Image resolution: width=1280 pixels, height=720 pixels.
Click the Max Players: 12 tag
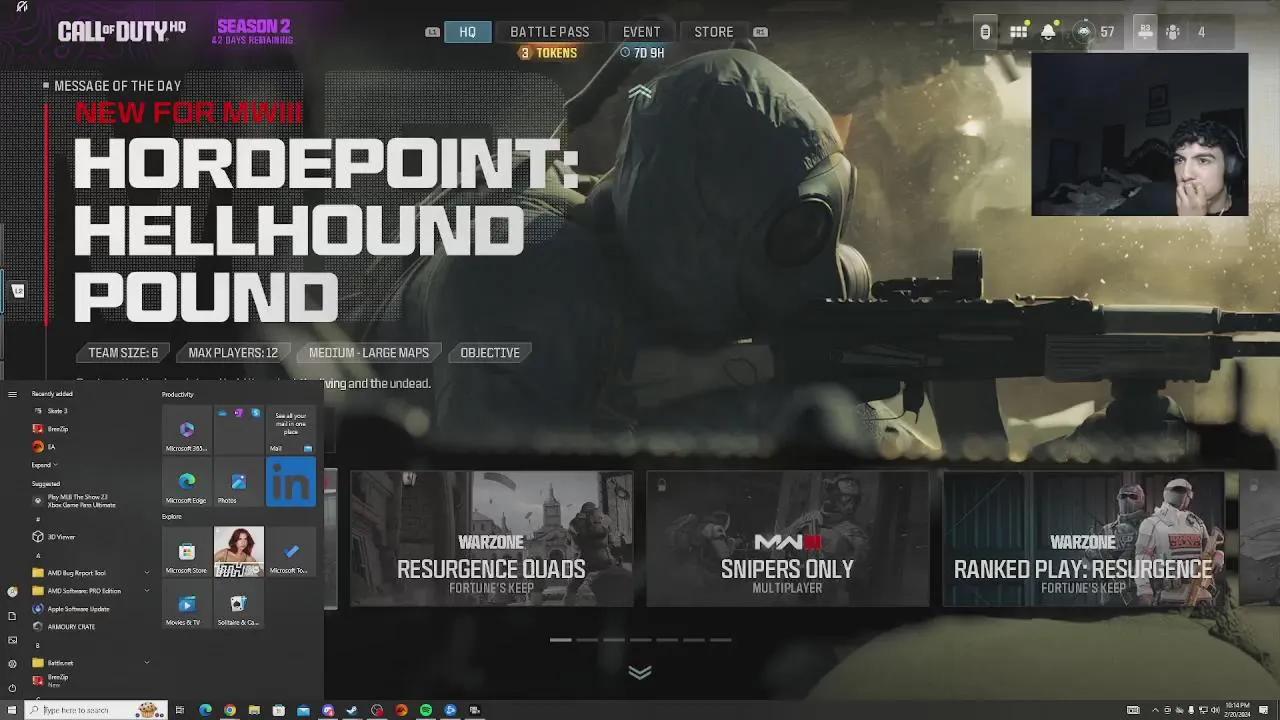233,353
